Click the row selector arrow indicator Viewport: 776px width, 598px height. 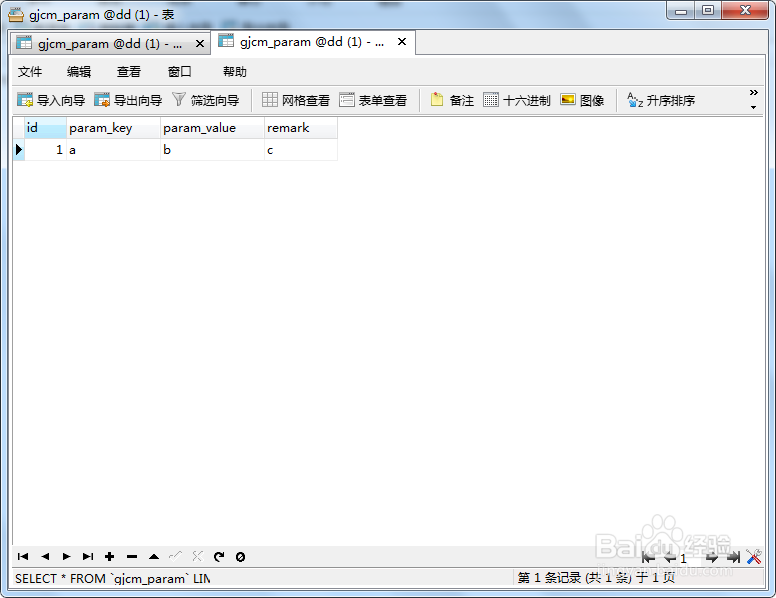(19, 150)
